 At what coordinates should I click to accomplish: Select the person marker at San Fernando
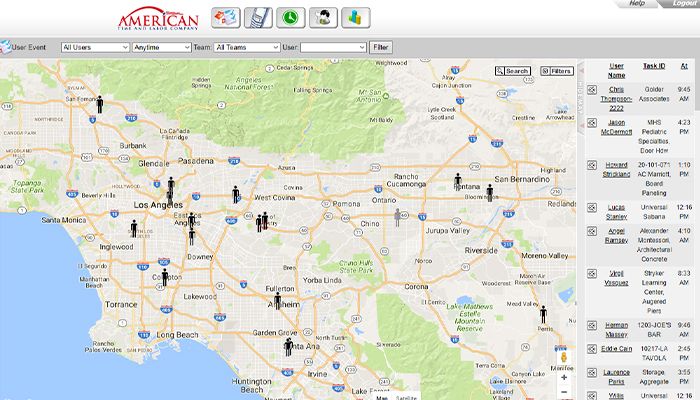click(x=100, y=104)
